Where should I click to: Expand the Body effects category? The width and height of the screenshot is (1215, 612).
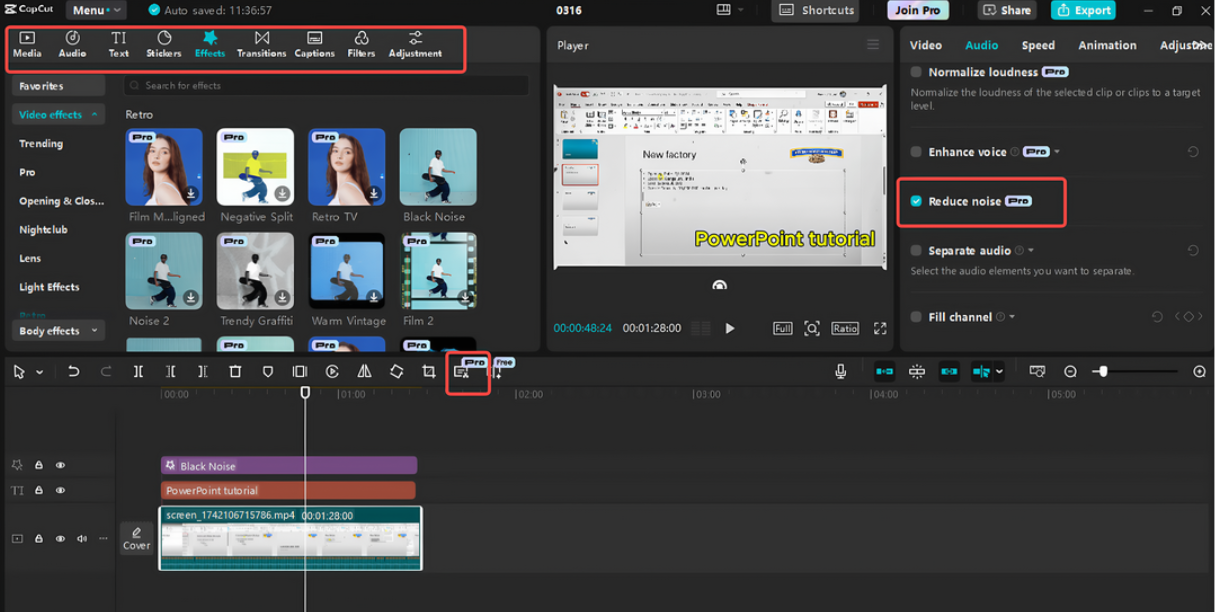[95, 330]
